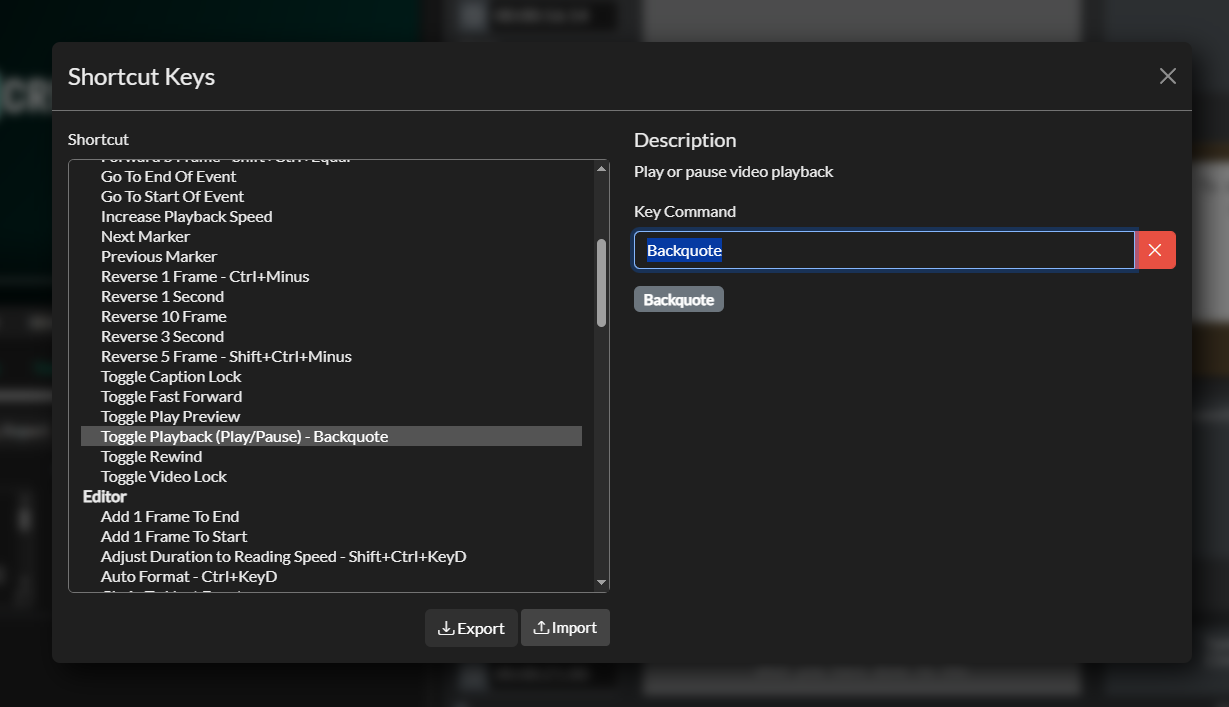Screen dimensions: 1229x707
Task: Select Reverse 3 Second shortcut
Action: 331,337
